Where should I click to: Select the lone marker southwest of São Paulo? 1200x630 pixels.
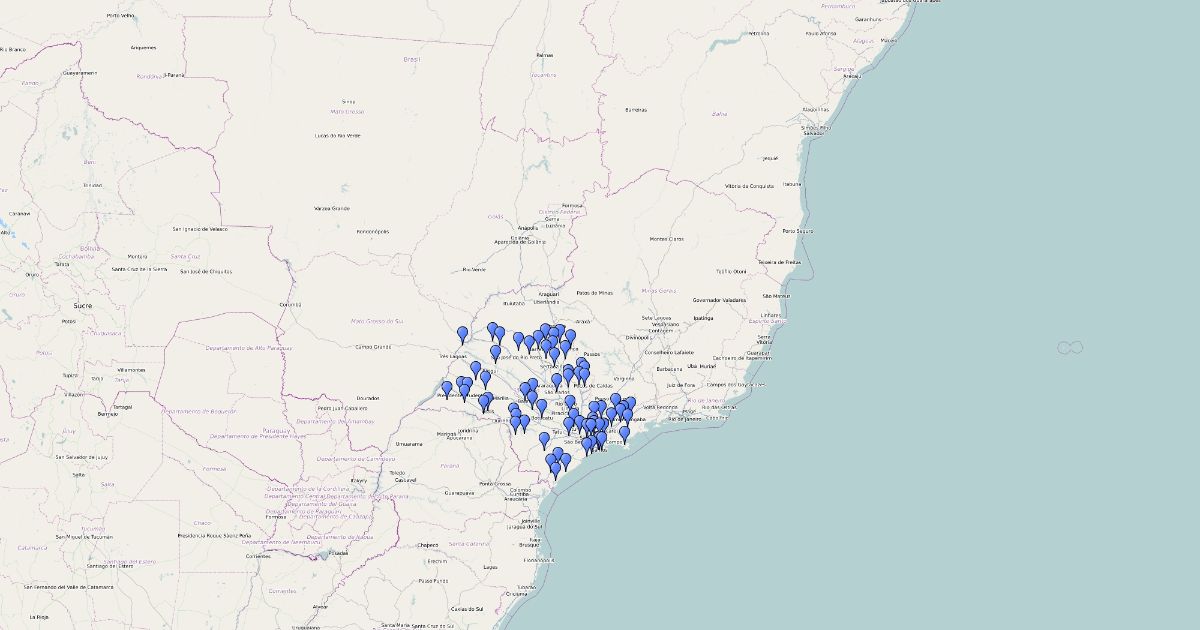tap(545, 440)
